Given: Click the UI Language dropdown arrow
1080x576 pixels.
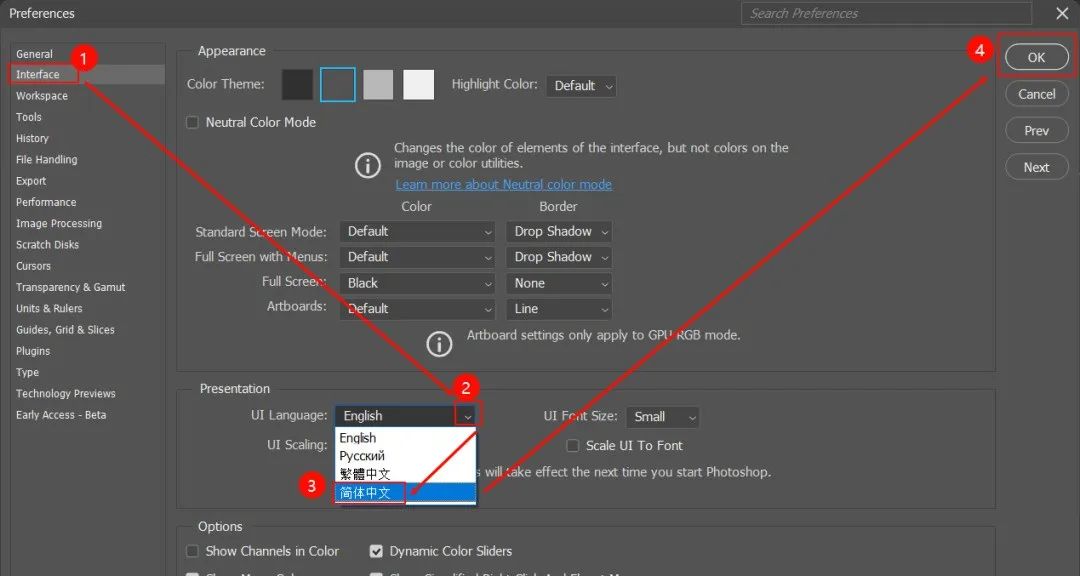Looking at the screenshot, I should 468,416.
